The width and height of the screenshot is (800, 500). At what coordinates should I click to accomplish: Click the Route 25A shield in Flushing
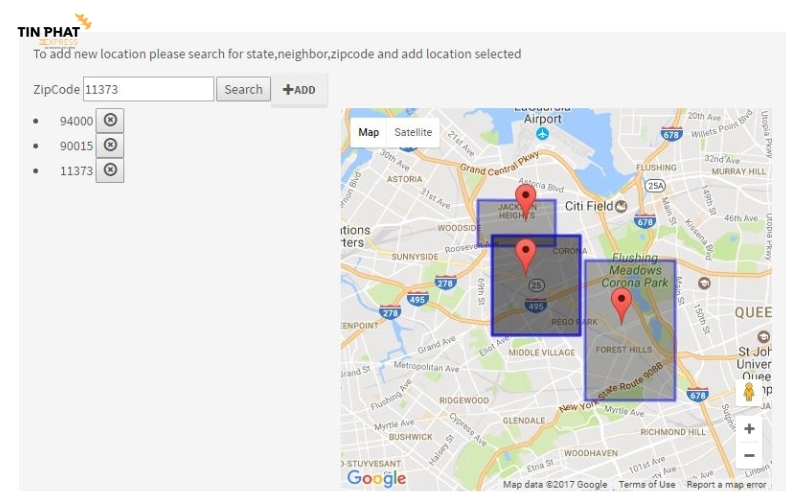(656, 186)
